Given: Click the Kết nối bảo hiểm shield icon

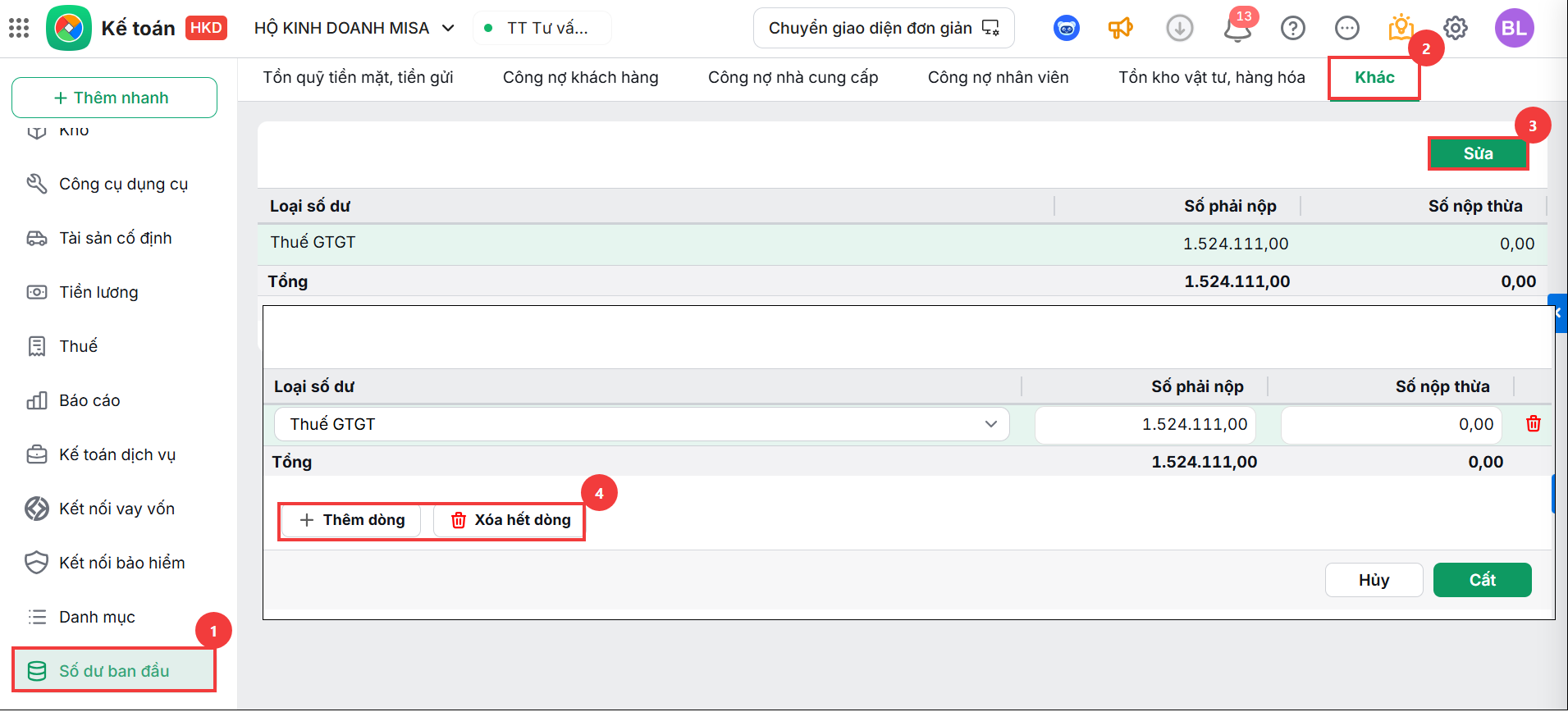Looking at the screenshot, I should (x=37, y=563).
